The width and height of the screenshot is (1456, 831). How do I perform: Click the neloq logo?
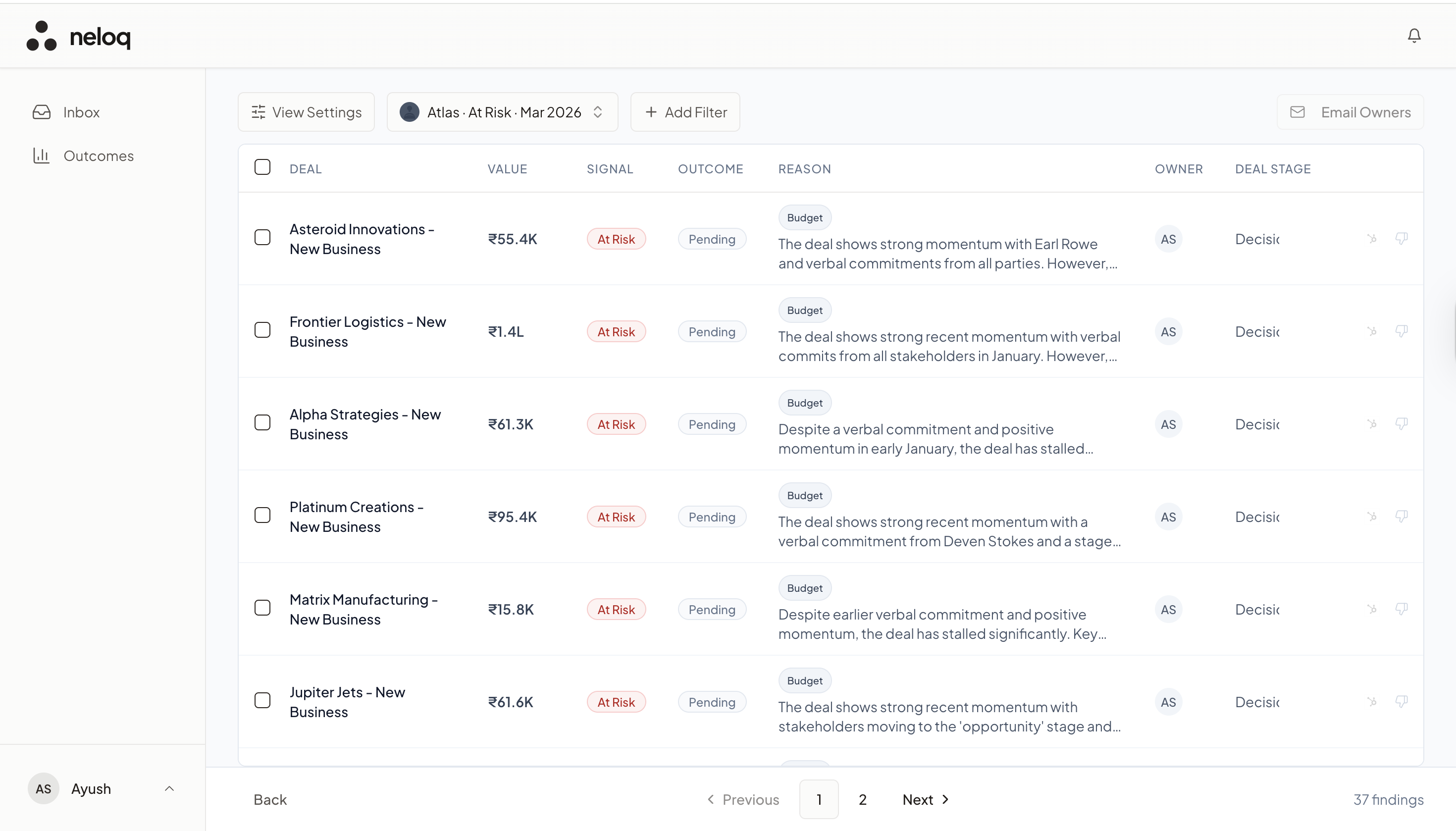click(x=79, y=37)
